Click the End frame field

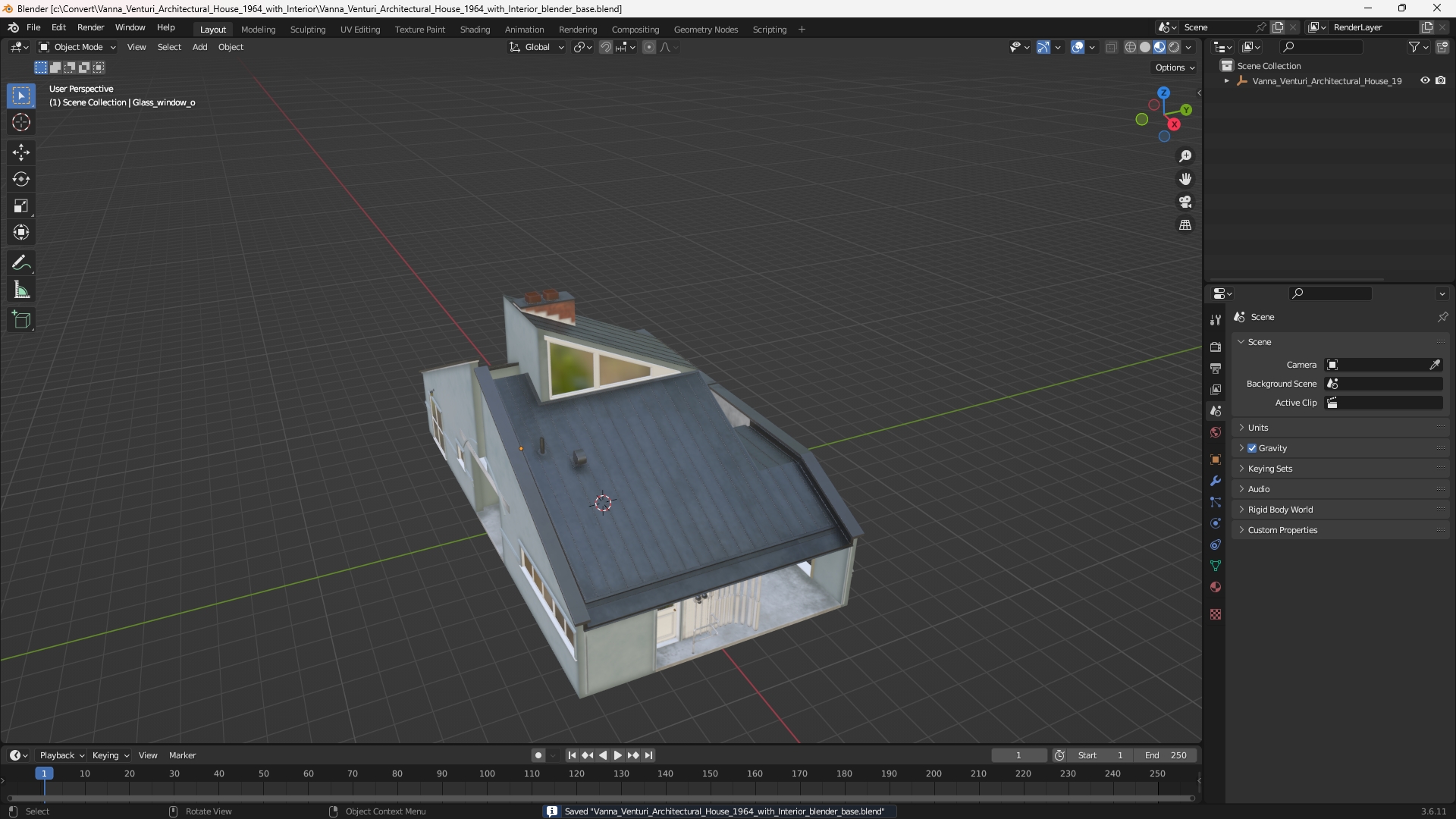click(x=1166, y=755)
